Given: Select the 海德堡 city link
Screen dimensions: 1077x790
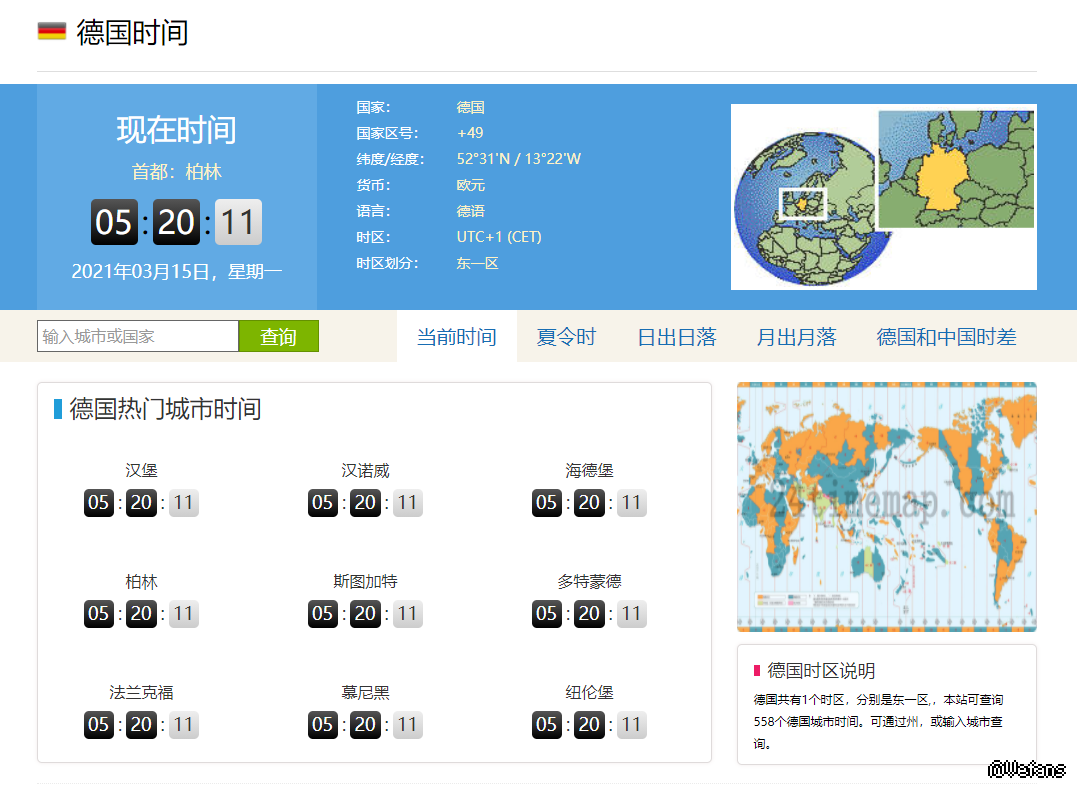Looking at the screenshot, I should click(589, 470).
